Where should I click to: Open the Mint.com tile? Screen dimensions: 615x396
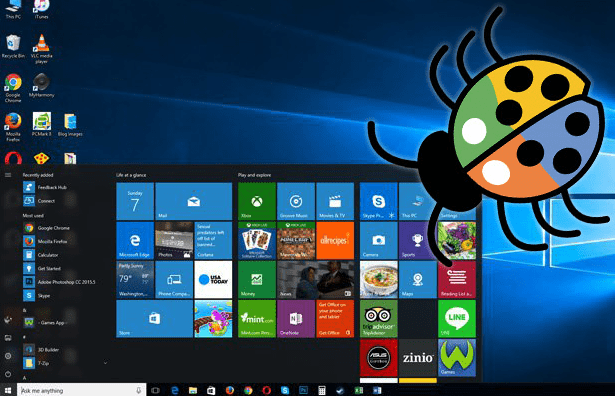click(x=257, y=319)
